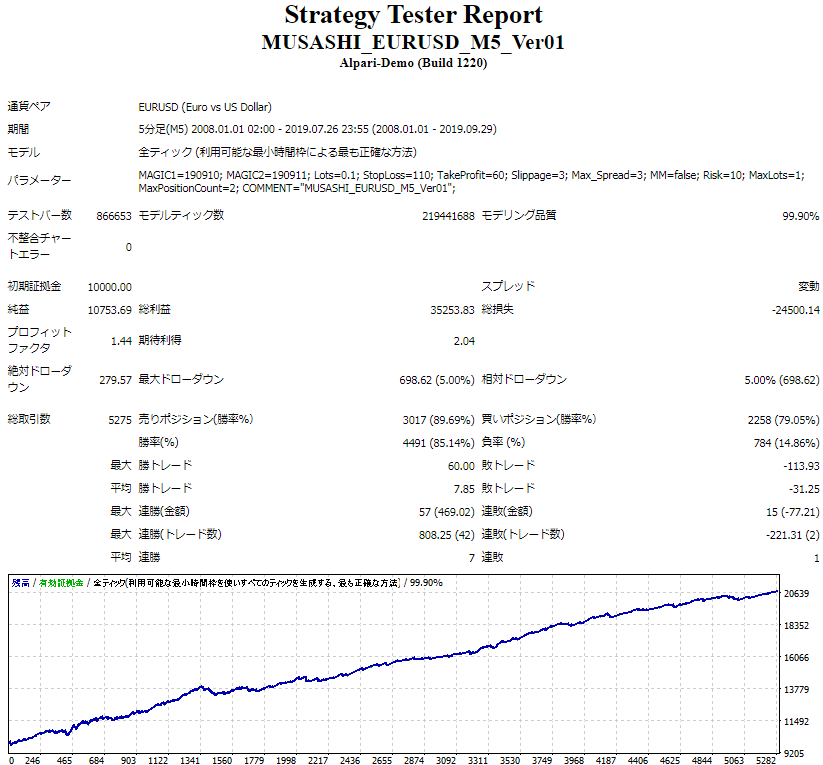Click the 総利益 value 35253.83
The width and height of the screenshot is (823, 765).
coord(452,310)
